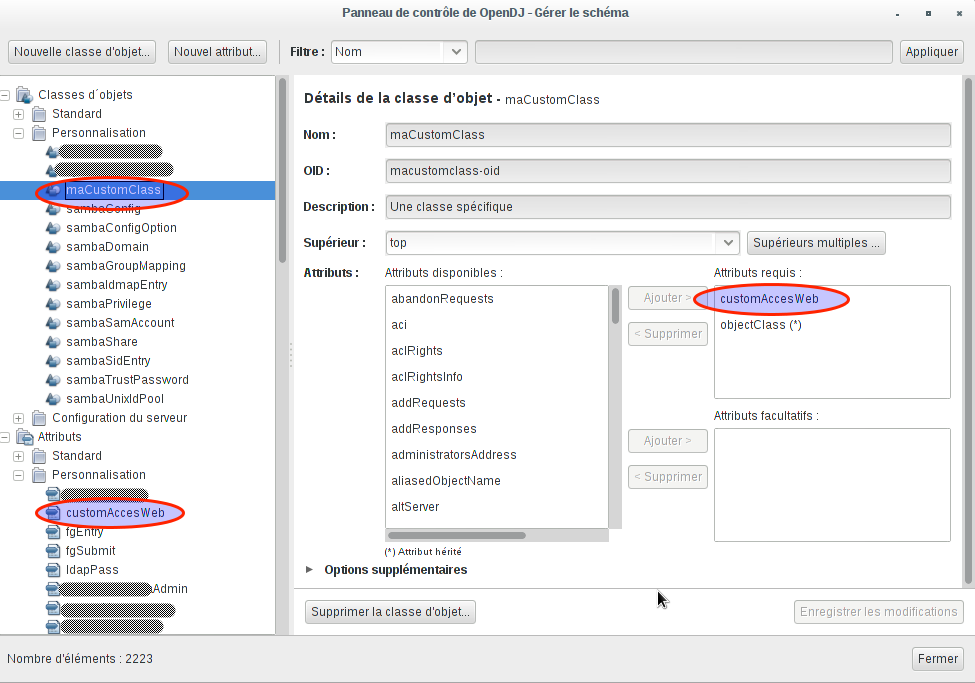Click the sambaIdmapEntry class icon

pyautogui.click(x=53, y=285)
